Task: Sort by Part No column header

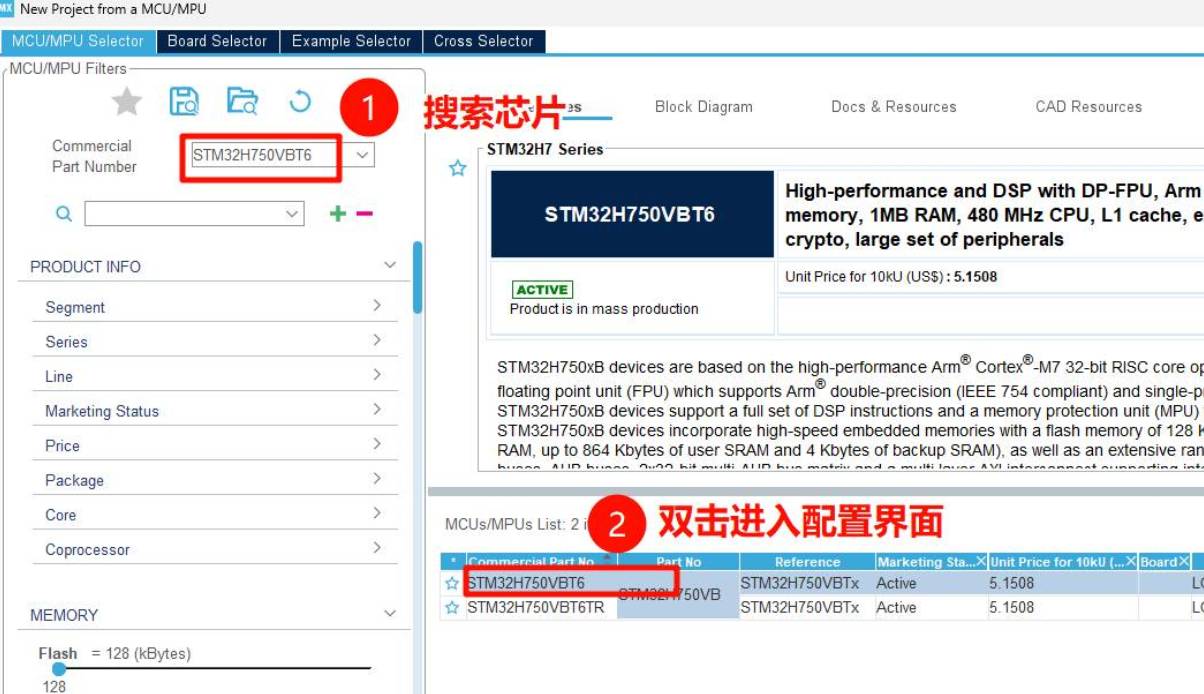Action: coord(679,562)
